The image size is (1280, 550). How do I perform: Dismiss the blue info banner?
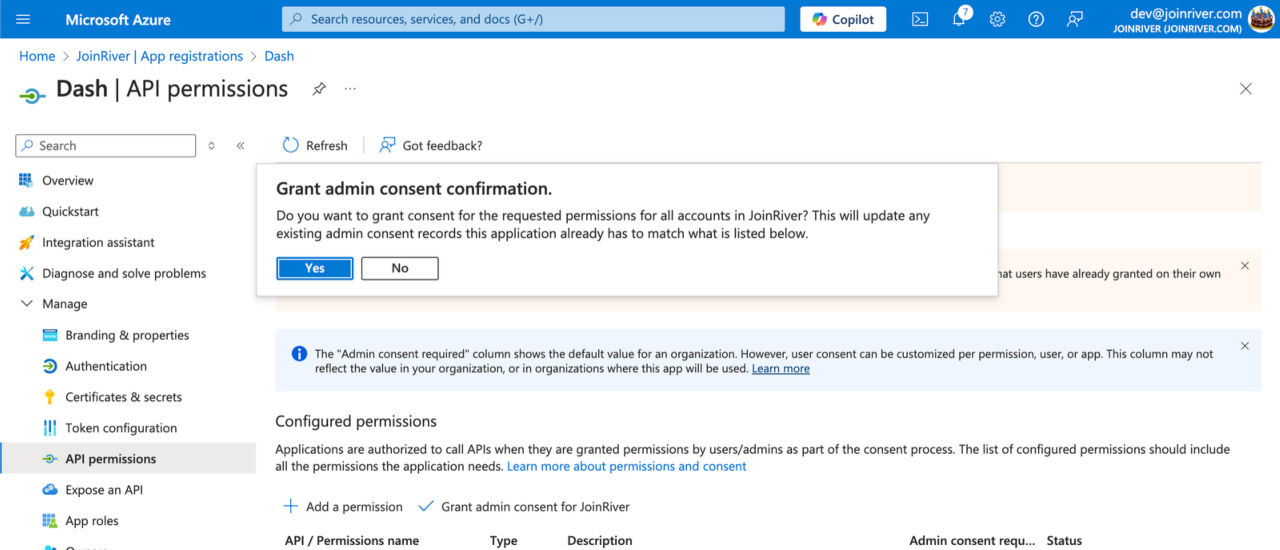[x=1245, y=346]
